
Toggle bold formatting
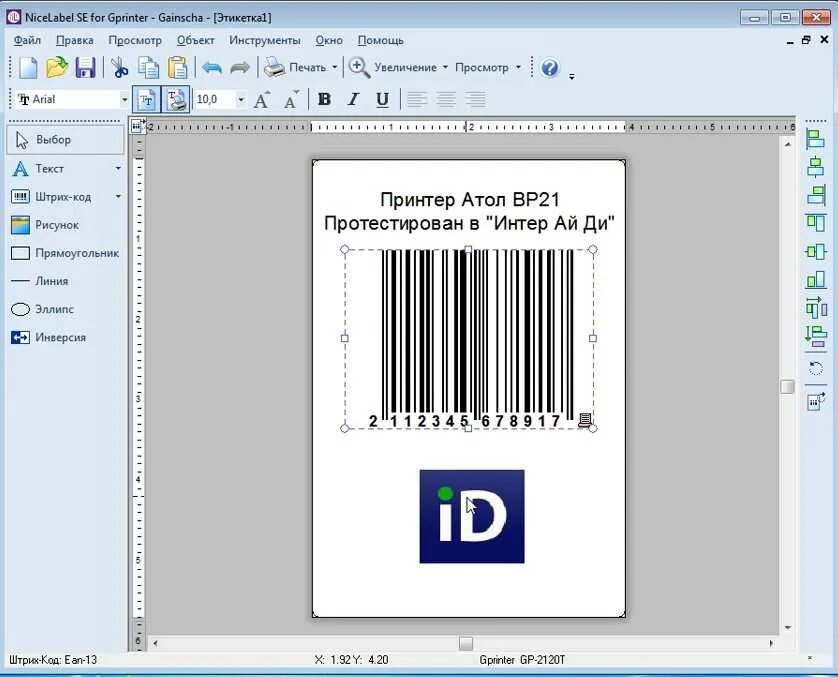[x=324, y=99]
